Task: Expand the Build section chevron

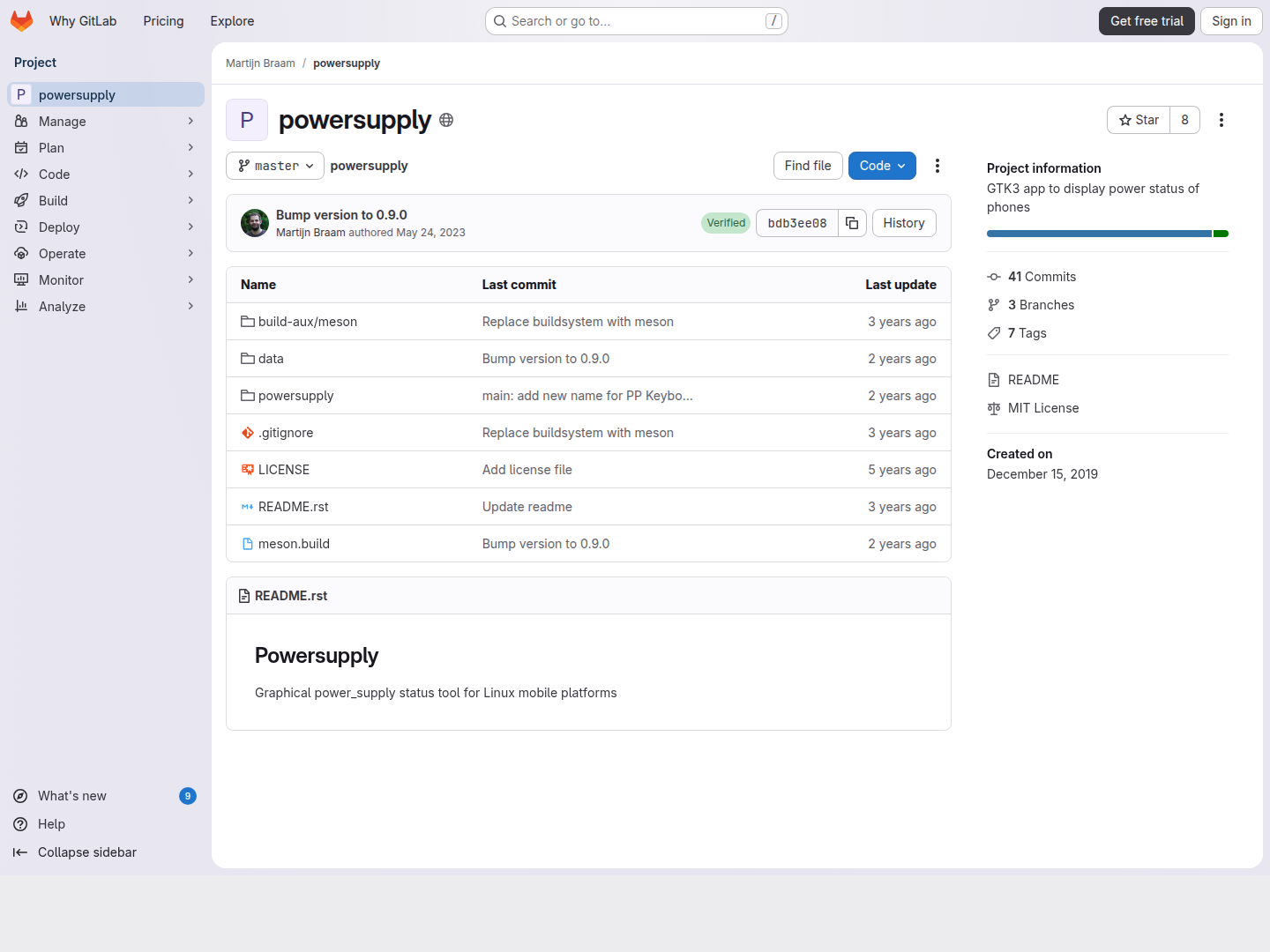Action: pyautogui.click(x=190, y=201)
